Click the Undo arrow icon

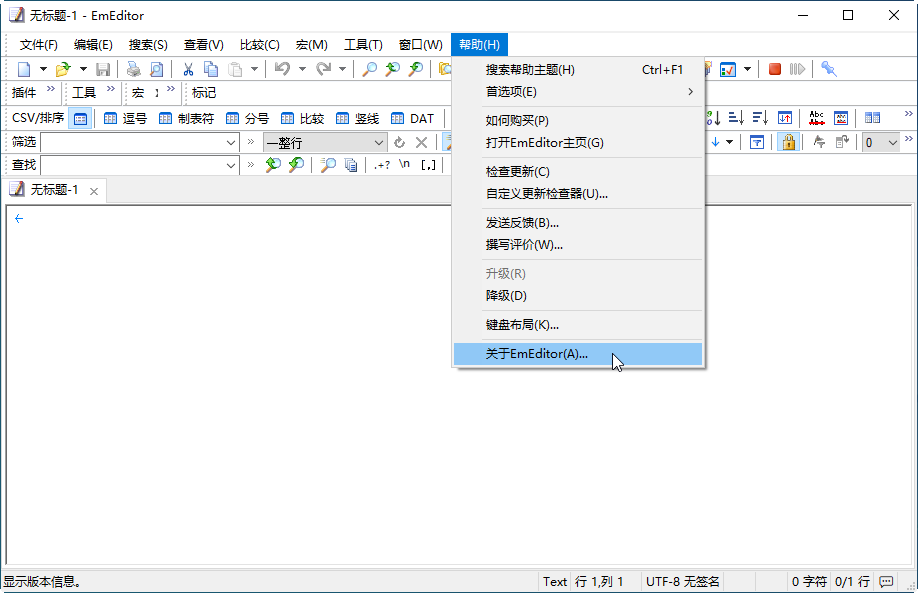[x=283, y=69]
